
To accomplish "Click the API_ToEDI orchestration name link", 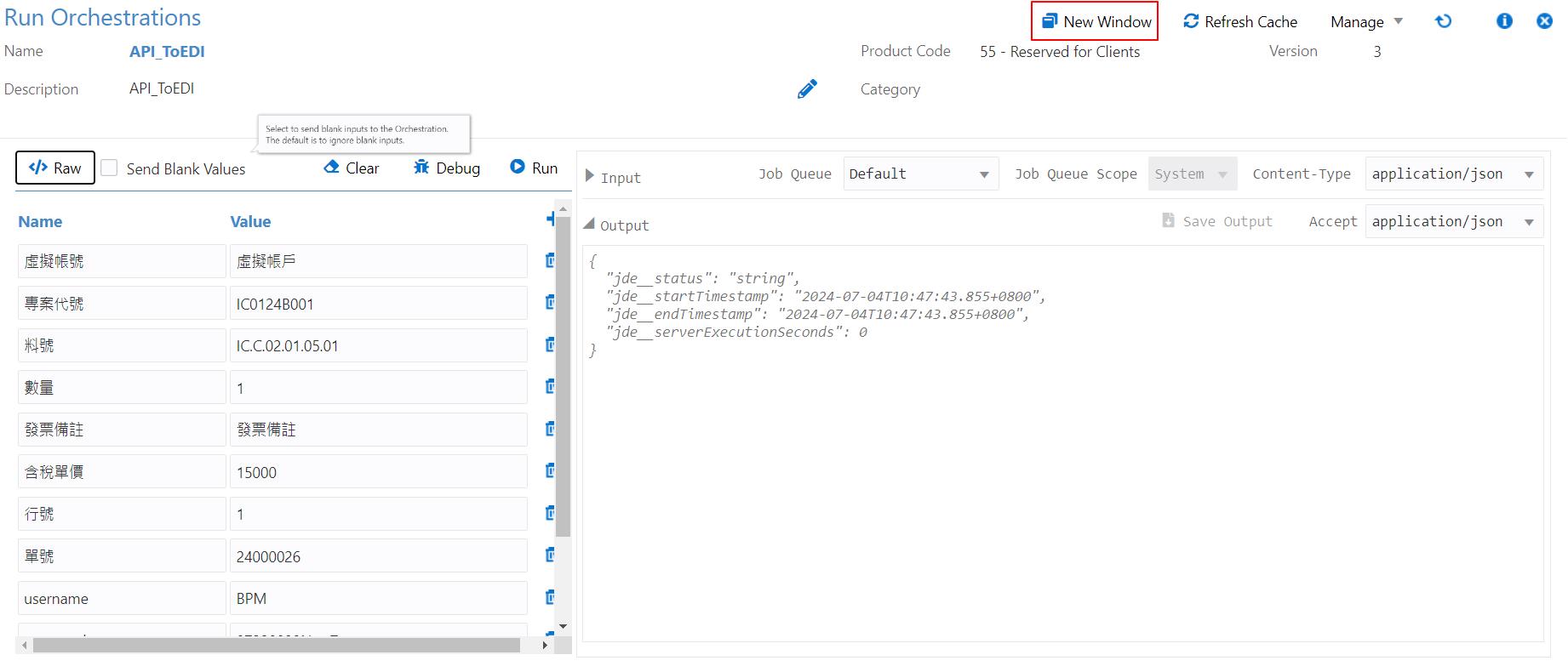I will (x=167, y=51).
